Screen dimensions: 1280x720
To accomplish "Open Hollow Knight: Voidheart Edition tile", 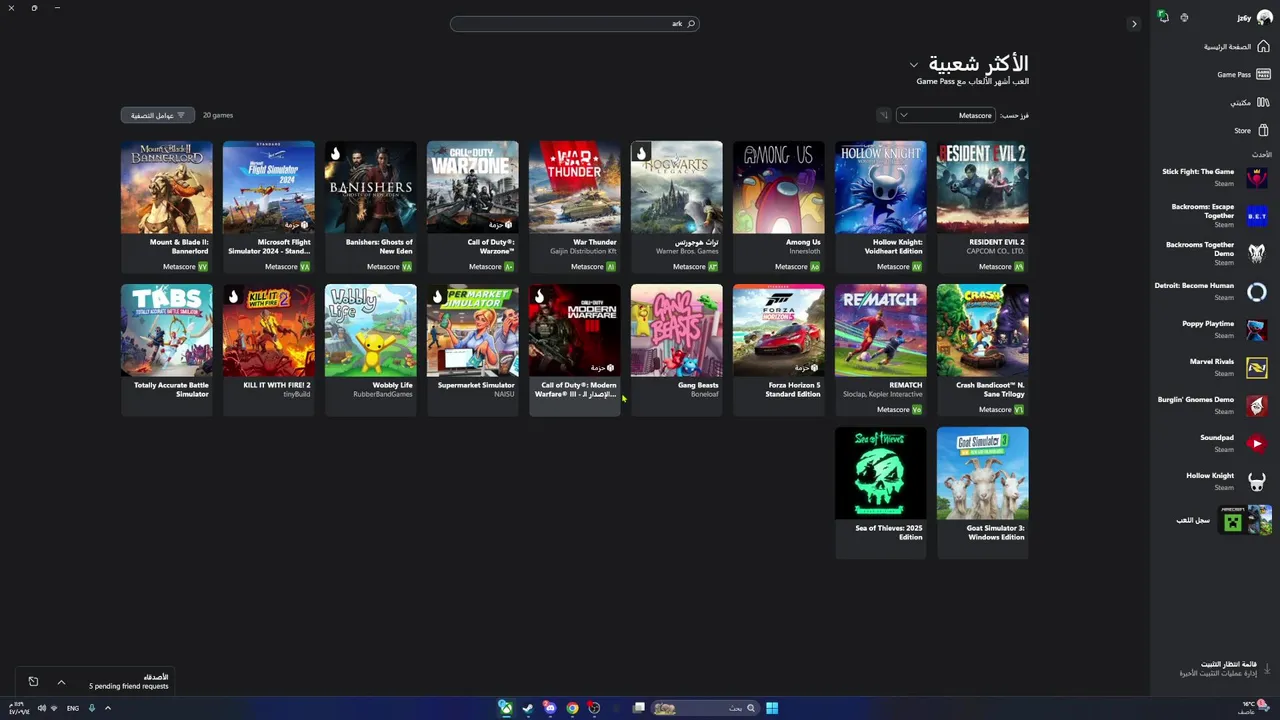I will pos(880,206).
